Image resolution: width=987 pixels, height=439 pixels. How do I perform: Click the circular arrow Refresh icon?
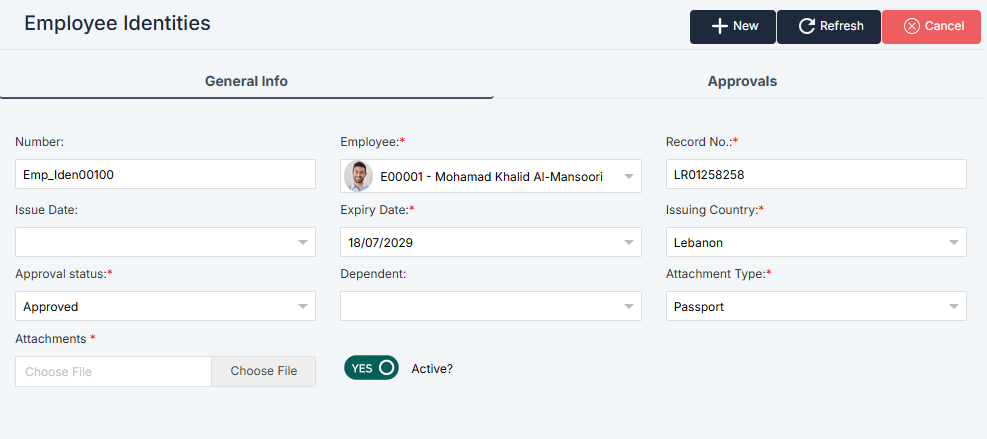pyautogui.click(x=807, y=27)
